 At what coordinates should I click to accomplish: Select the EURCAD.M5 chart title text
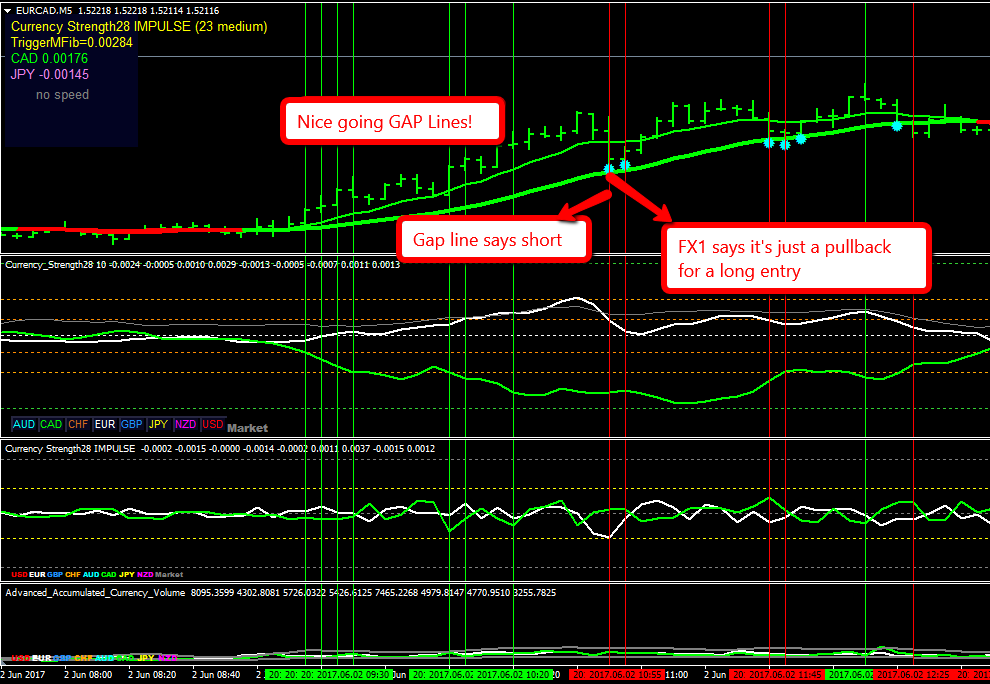tap(42, 11)
